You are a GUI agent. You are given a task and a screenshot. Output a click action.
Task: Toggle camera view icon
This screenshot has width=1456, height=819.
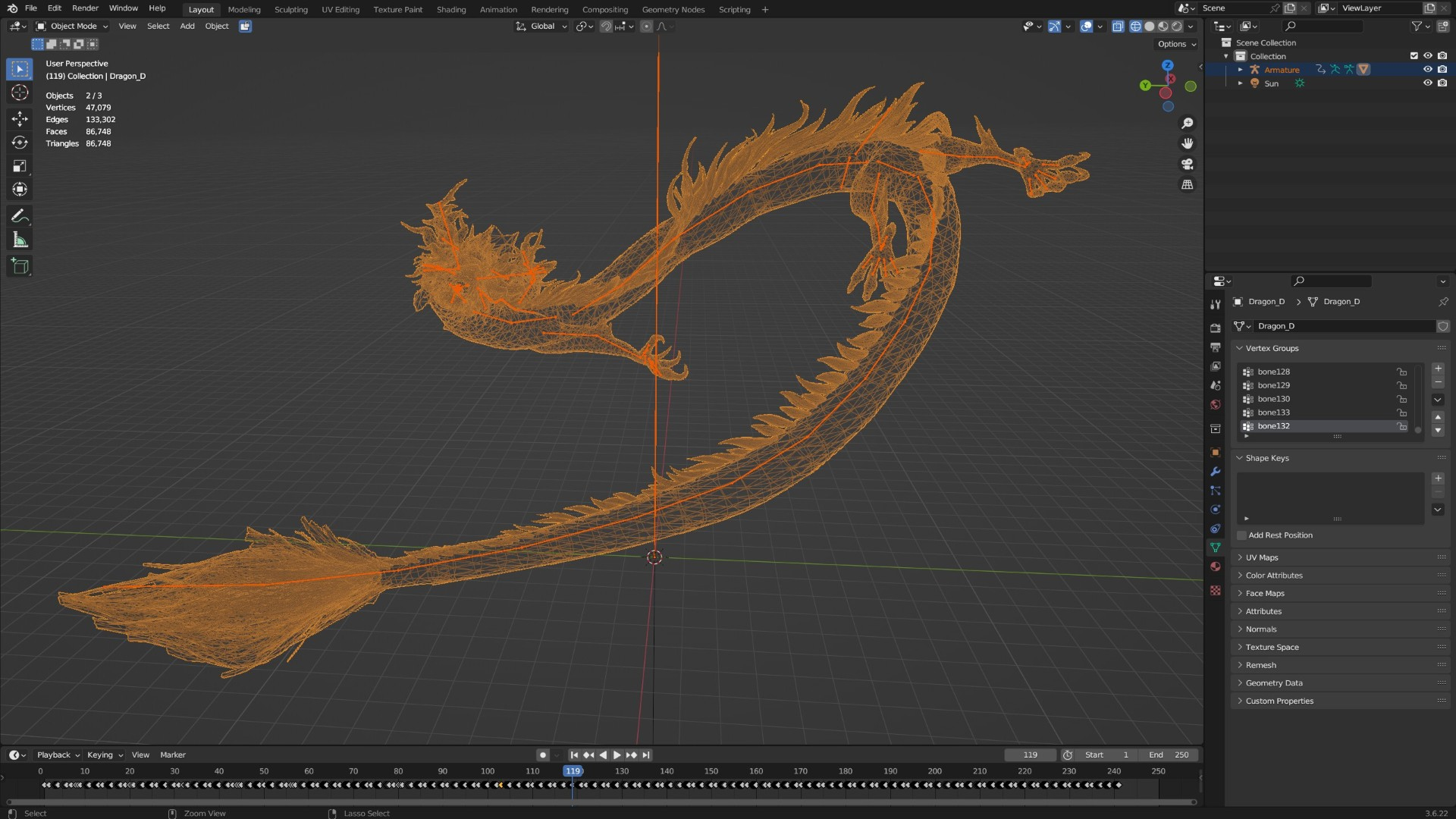[x=1188, y=164]
